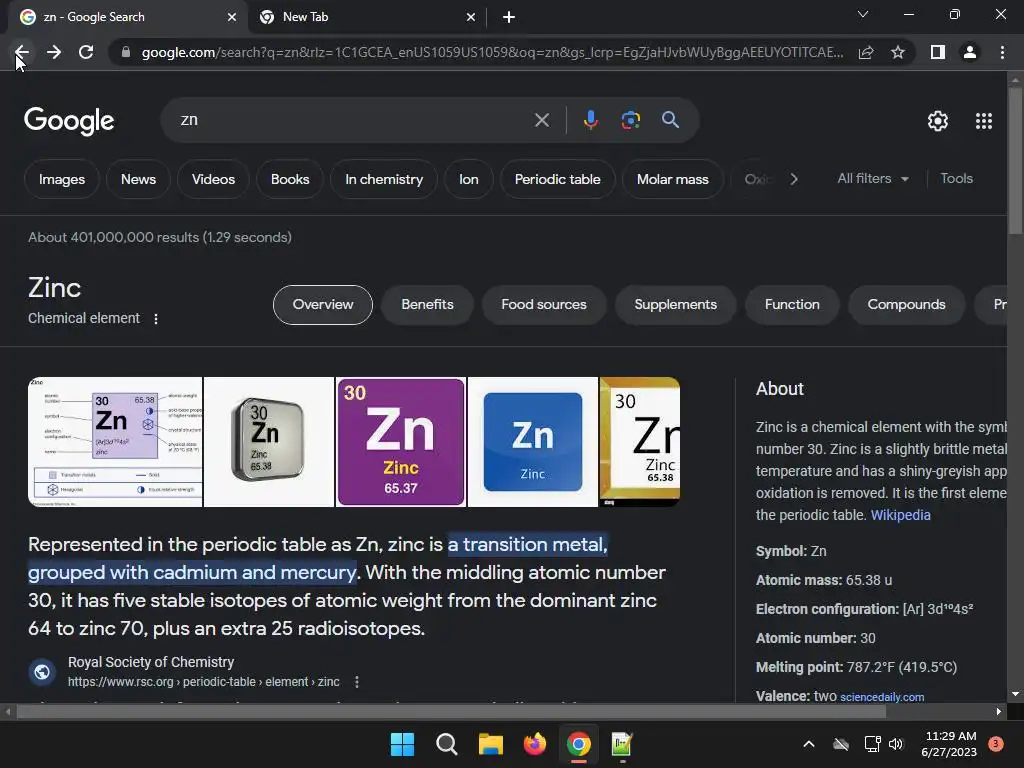Open Google apps grid
The height and width of the screenshot is (768, 1024).
click(x=984, y=121)
